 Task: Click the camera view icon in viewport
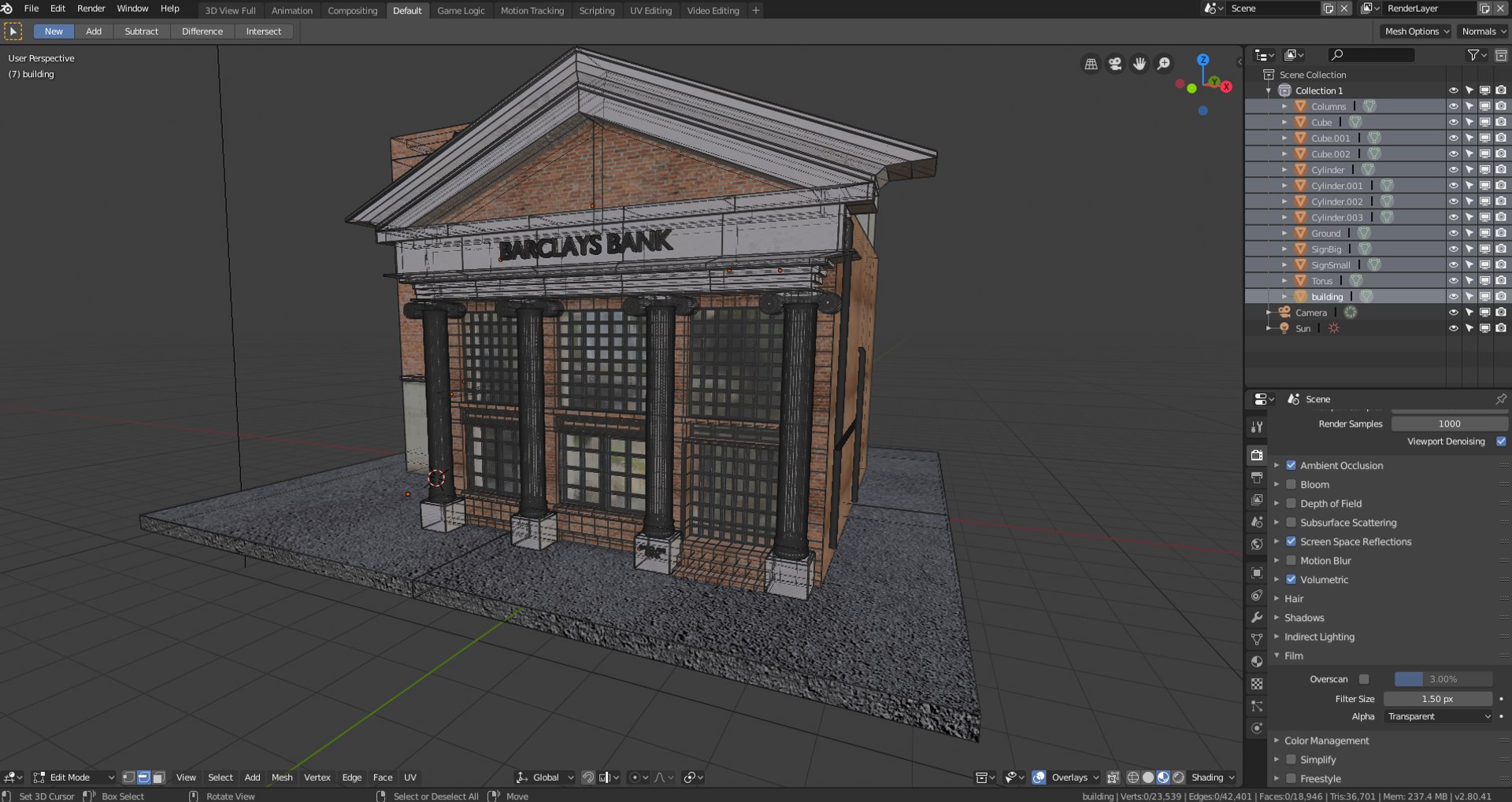pyautogui.click(x=1115, y=64)
